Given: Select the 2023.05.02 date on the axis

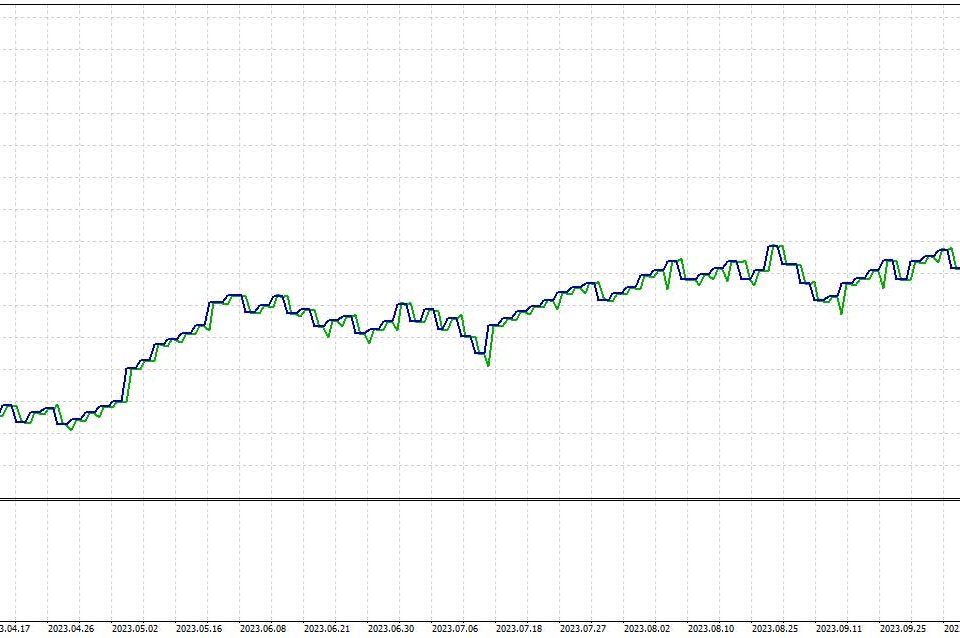Looking at the screenshot, I should (135, 629).
